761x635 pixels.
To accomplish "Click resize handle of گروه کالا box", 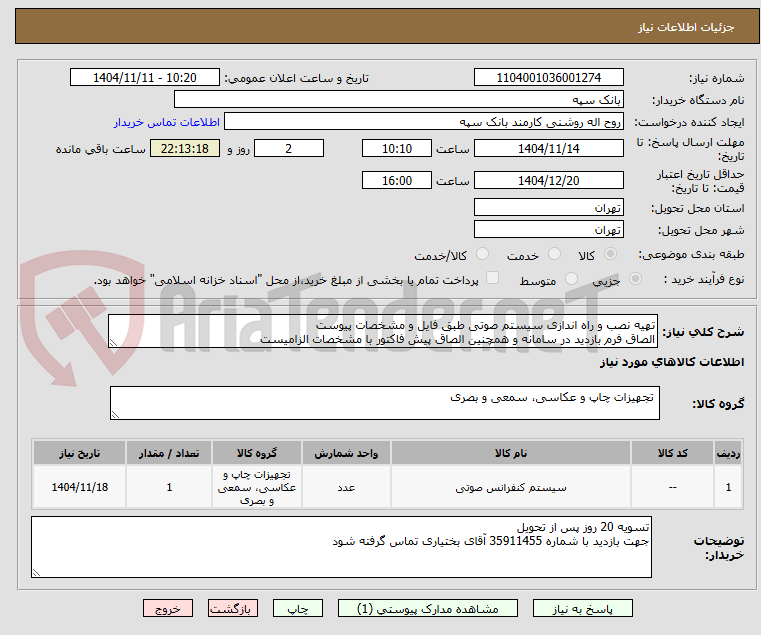I will 115,415.
